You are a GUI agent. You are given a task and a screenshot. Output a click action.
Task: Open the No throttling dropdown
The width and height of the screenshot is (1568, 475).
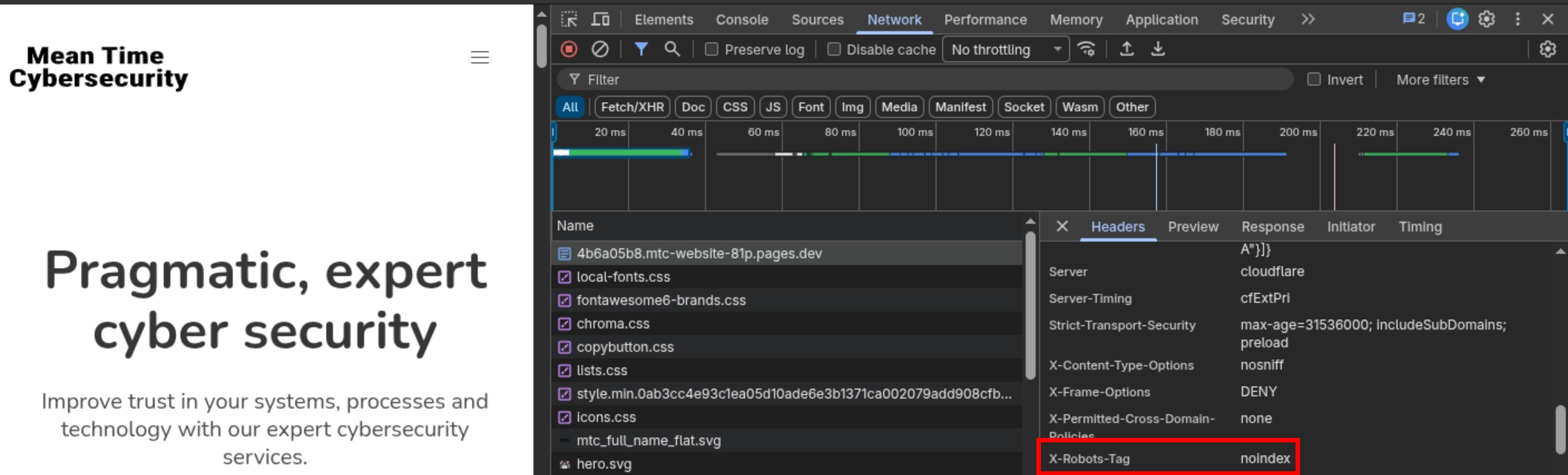tap(1006, 49)
